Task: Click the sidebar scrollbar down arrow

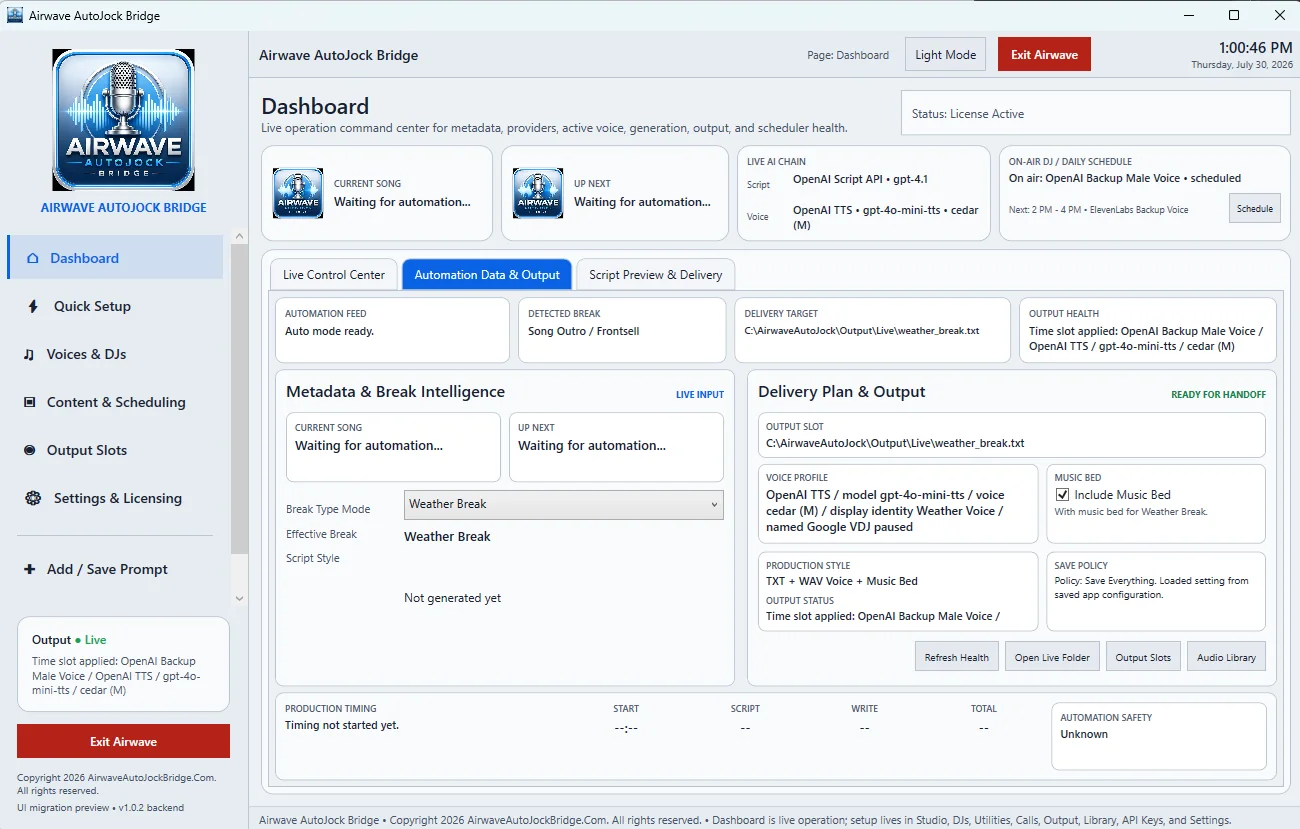Action: [239, 599]
